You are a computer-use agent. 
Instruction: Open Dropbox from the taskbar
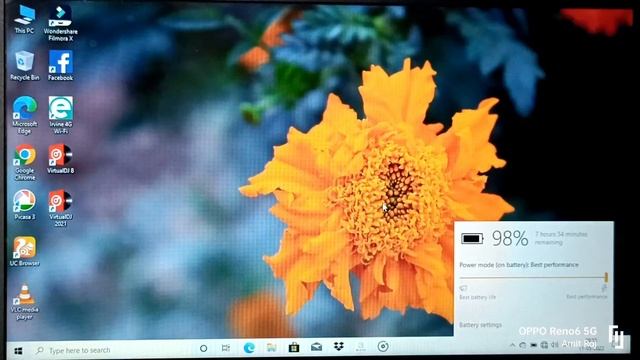click(x=338, y=347)
